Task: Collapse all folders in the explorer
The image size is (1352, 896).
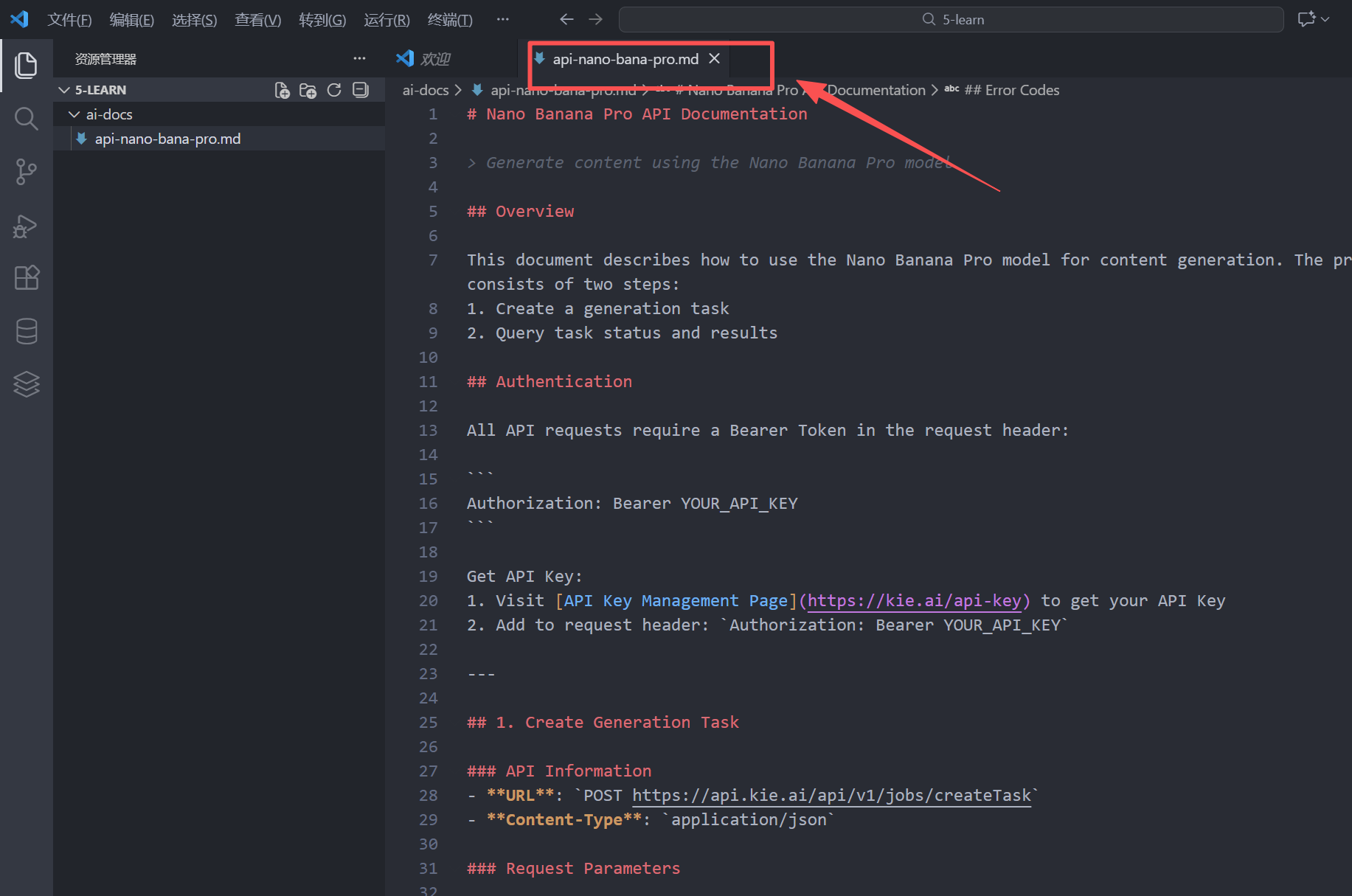Action: tap(361, 90)
